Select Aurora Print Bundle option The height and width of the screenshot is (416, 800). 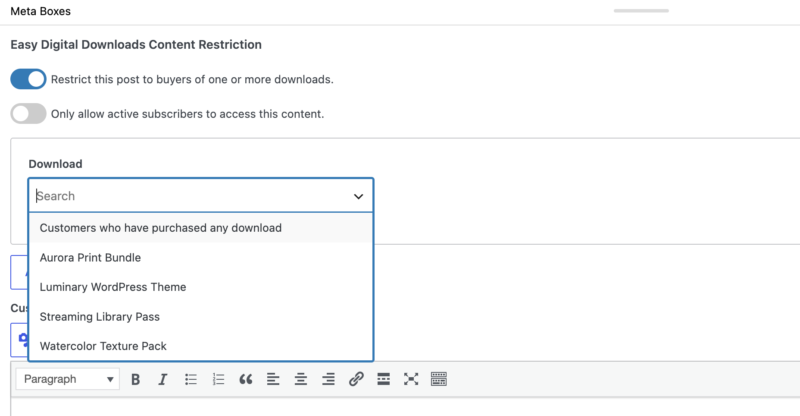[x=201, y=257]
